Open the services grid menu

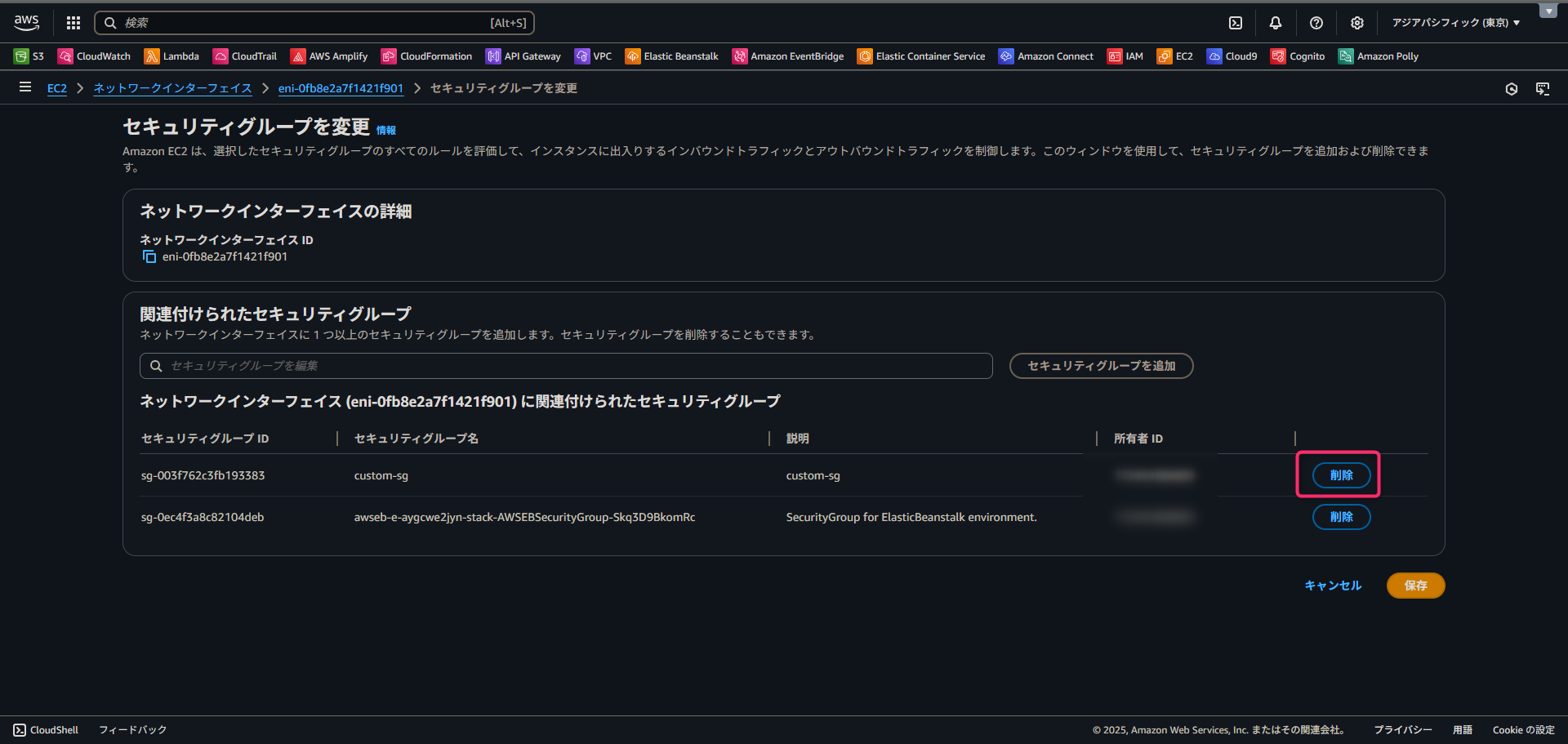click(x=73, y=23)
